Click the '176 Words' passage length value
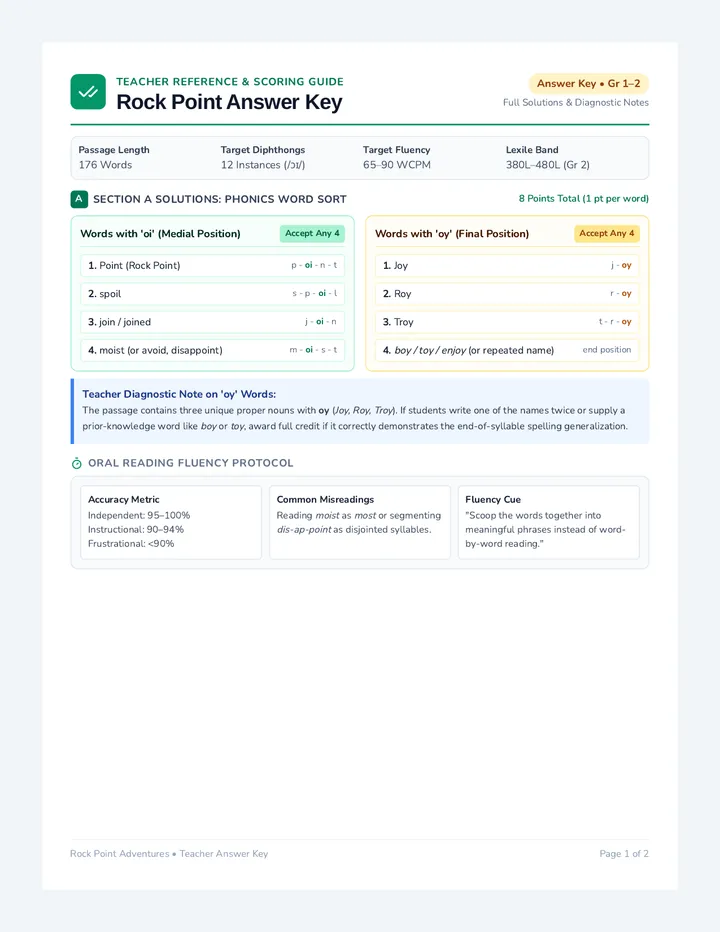 pos(105,165)
